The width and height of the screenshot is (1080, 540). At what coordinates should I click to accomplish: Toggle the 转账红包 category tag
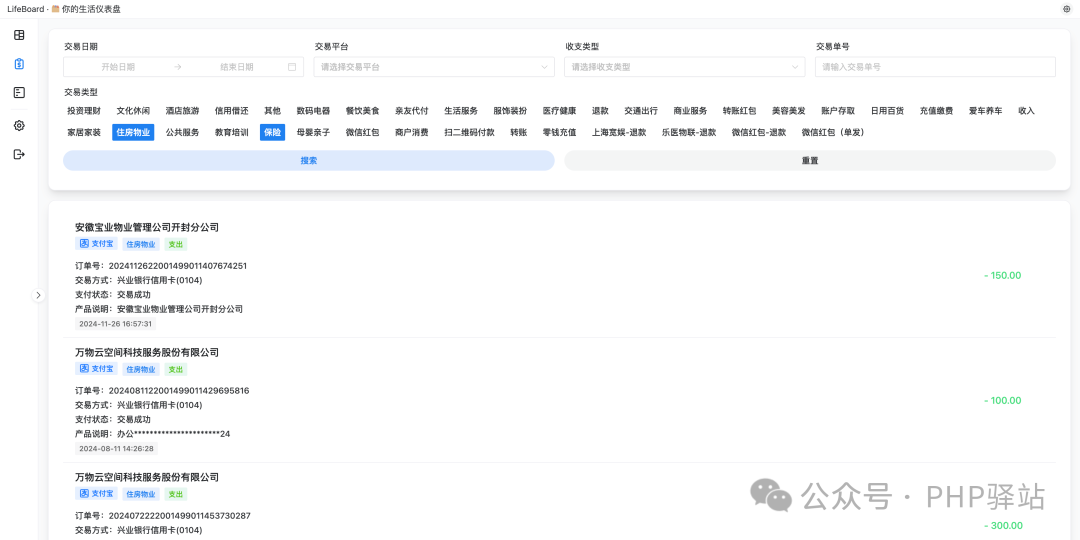[x=740, y=111]
